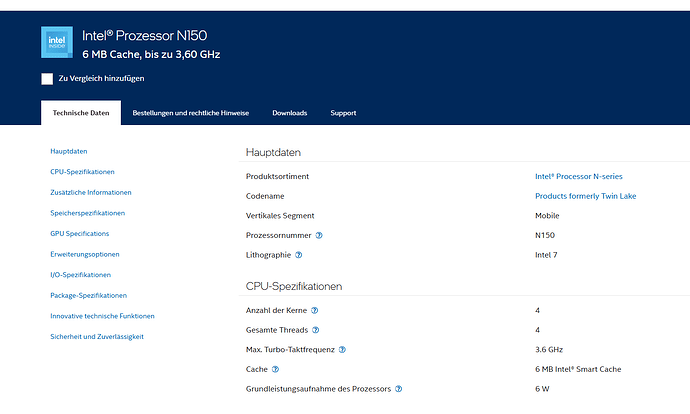Show info for Max. Turbo-Taktfrequenz
Screen dimensions: 690x414
click(342, 350)
